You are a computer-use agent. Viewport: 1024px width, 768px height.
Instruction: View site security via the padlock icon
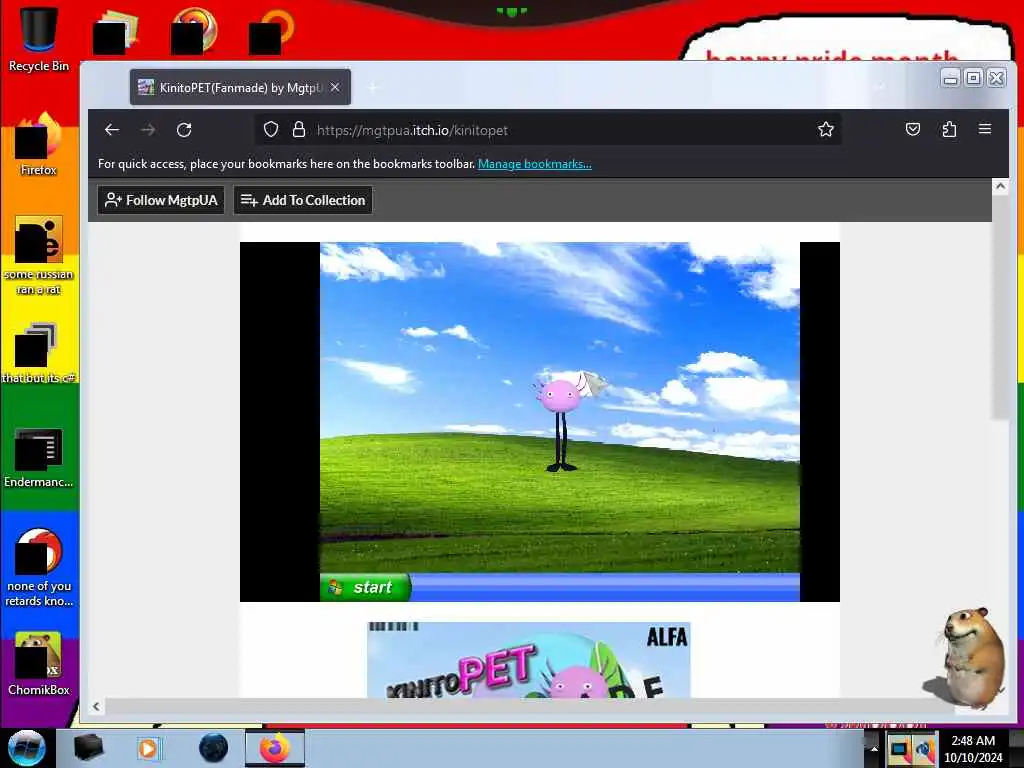pyautogui.click(x=298, y=129)
